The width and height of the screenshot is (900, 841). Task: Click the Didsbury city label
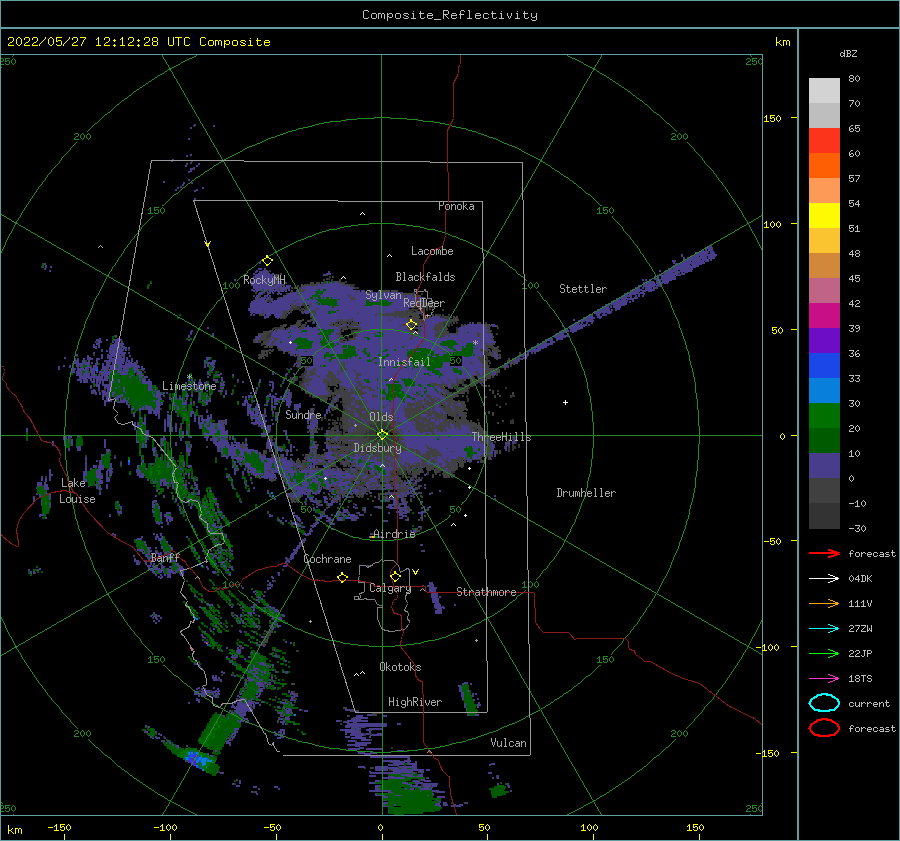pos(377,448)
